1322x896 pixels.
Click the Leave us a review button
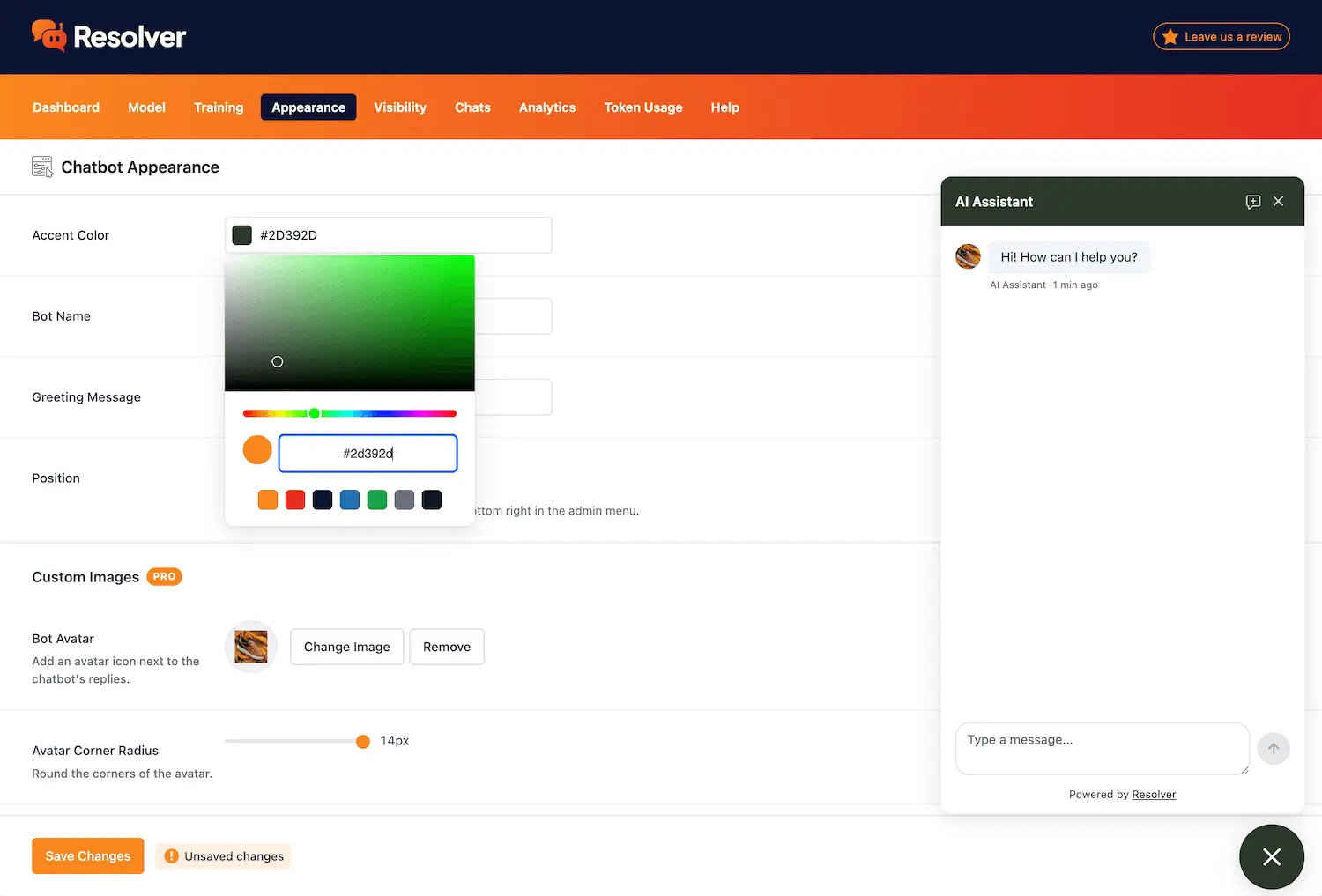point(1222,37)
